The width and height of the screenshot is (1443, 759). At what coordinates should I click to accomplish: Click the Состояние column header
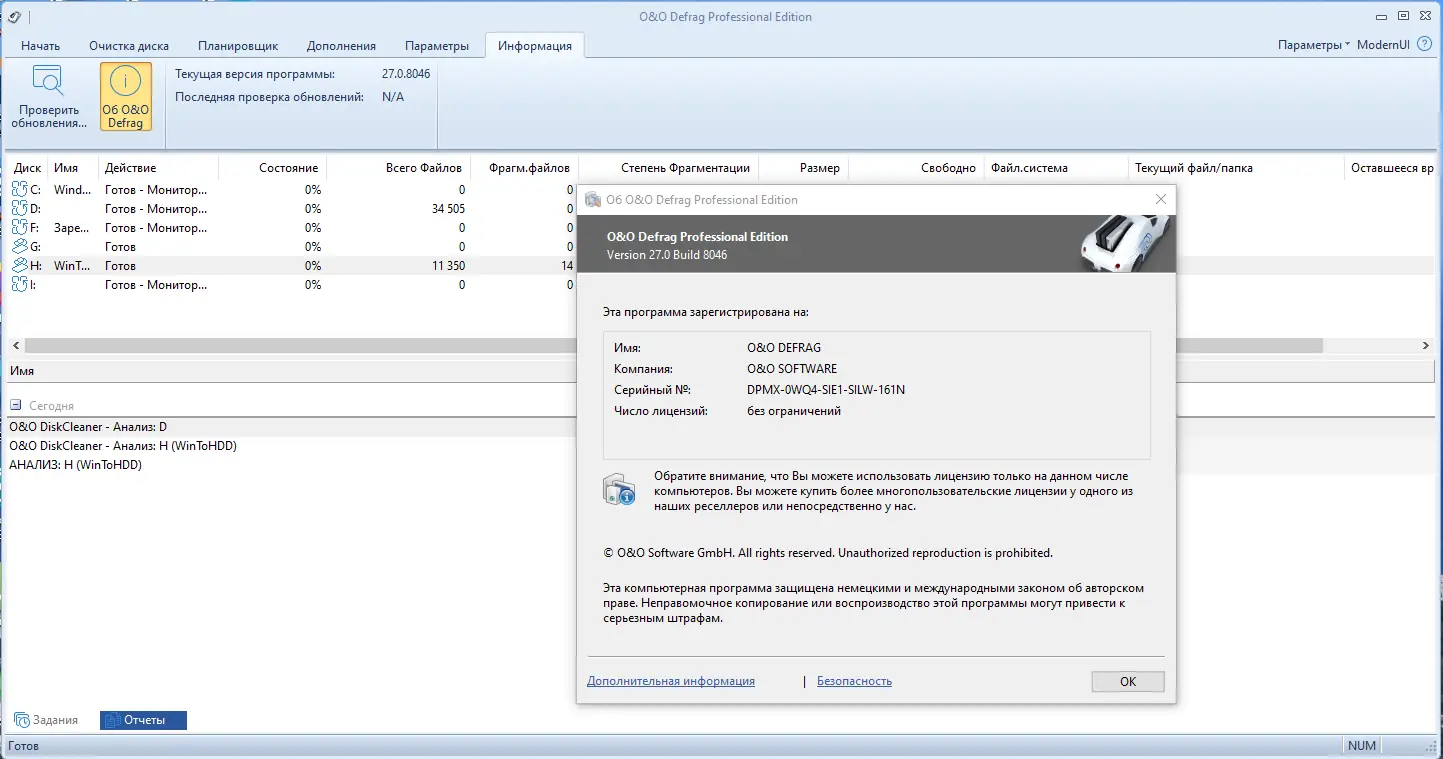click(x=273, y=168)
